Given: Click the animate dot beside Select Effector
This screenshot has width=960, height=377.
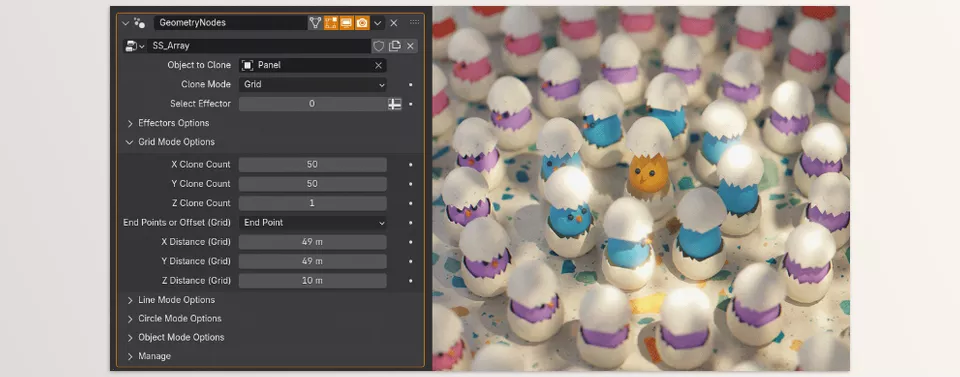Looking at the screenshot, I should tap(410, 104).
